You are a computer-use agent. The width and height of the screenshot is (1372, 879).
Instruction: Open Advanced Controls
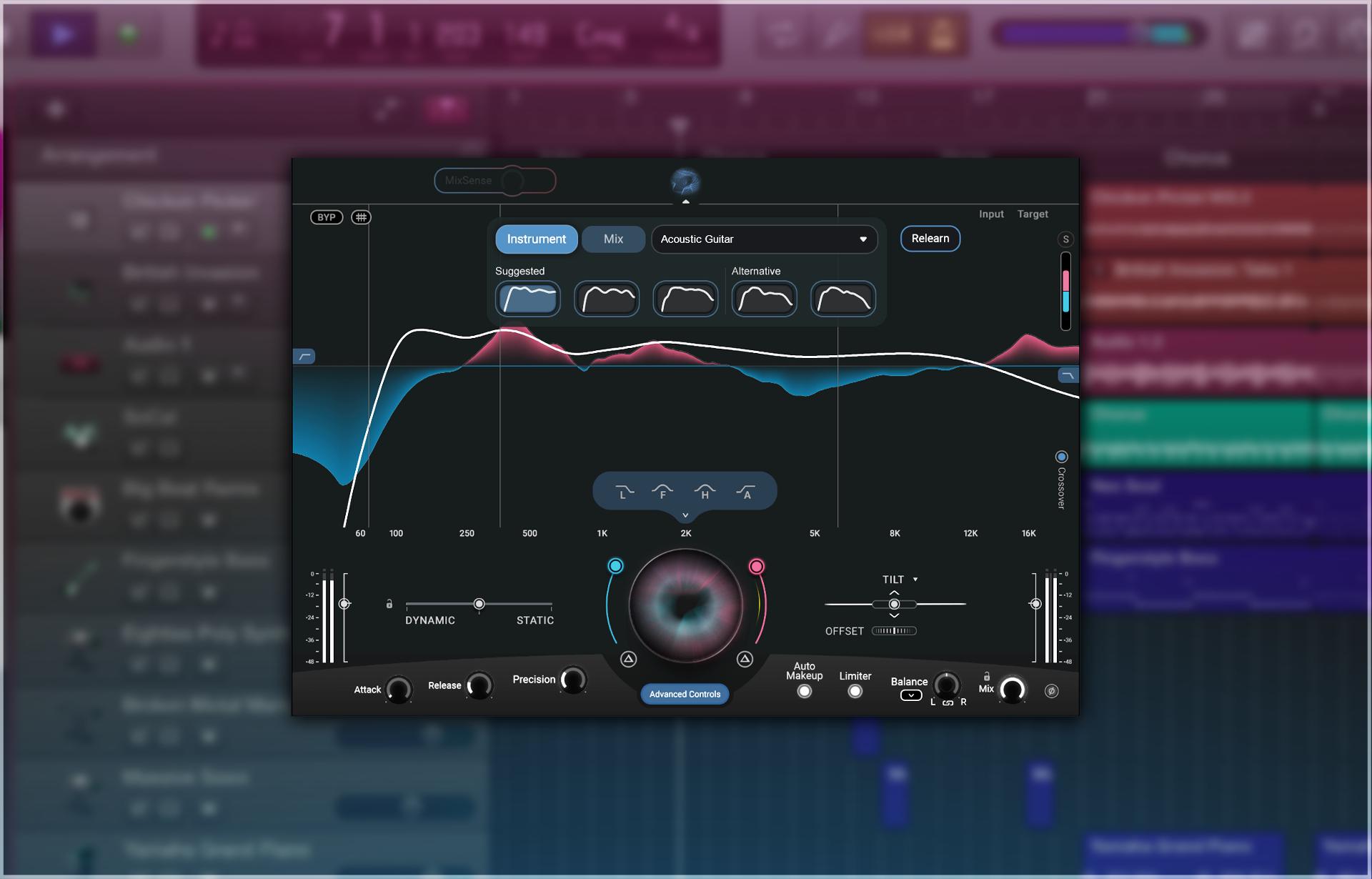pyautogui.click(x=685, y=694)
